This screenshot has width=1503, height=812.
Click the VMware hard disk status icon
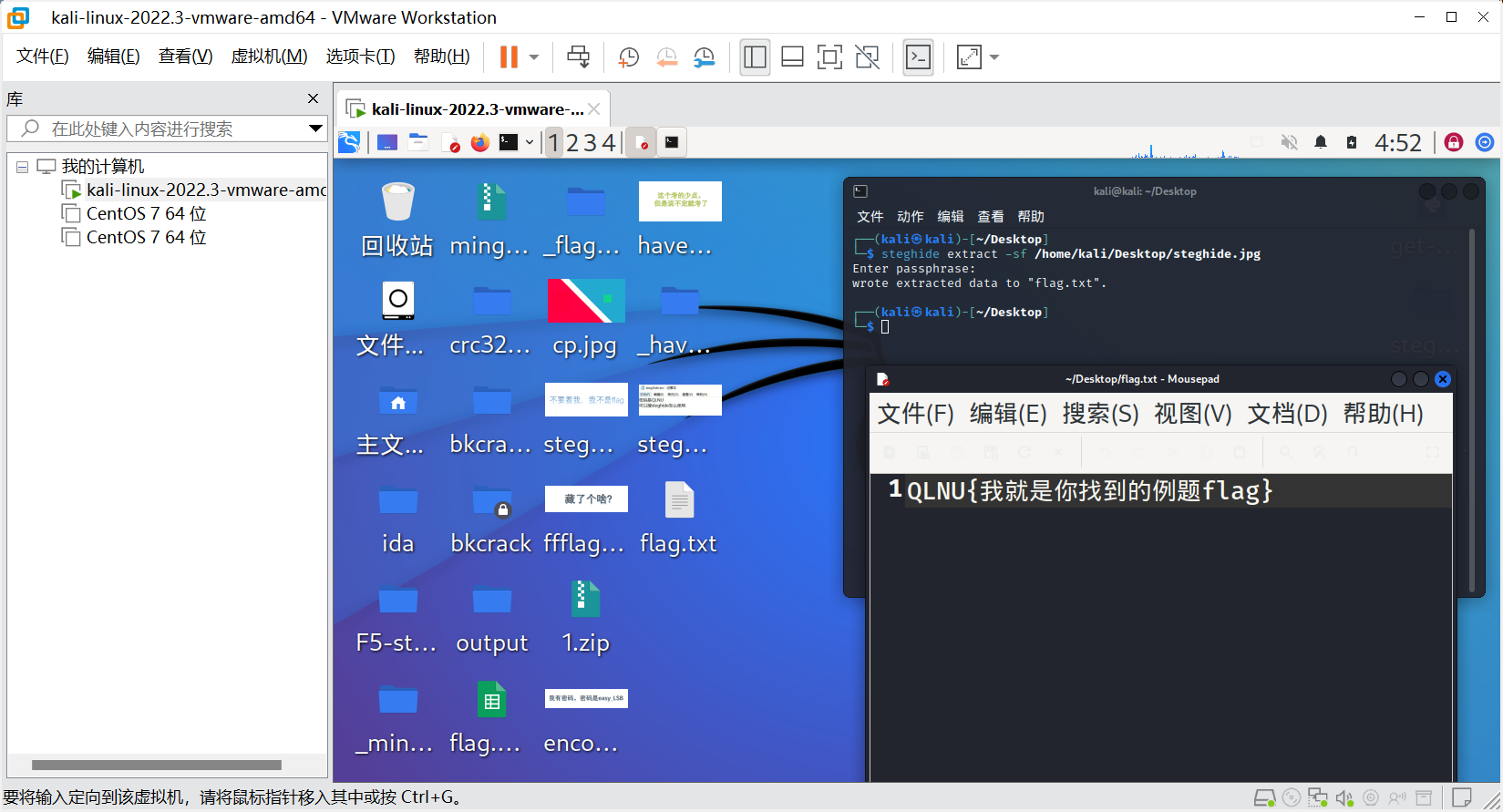(1264, 798)
